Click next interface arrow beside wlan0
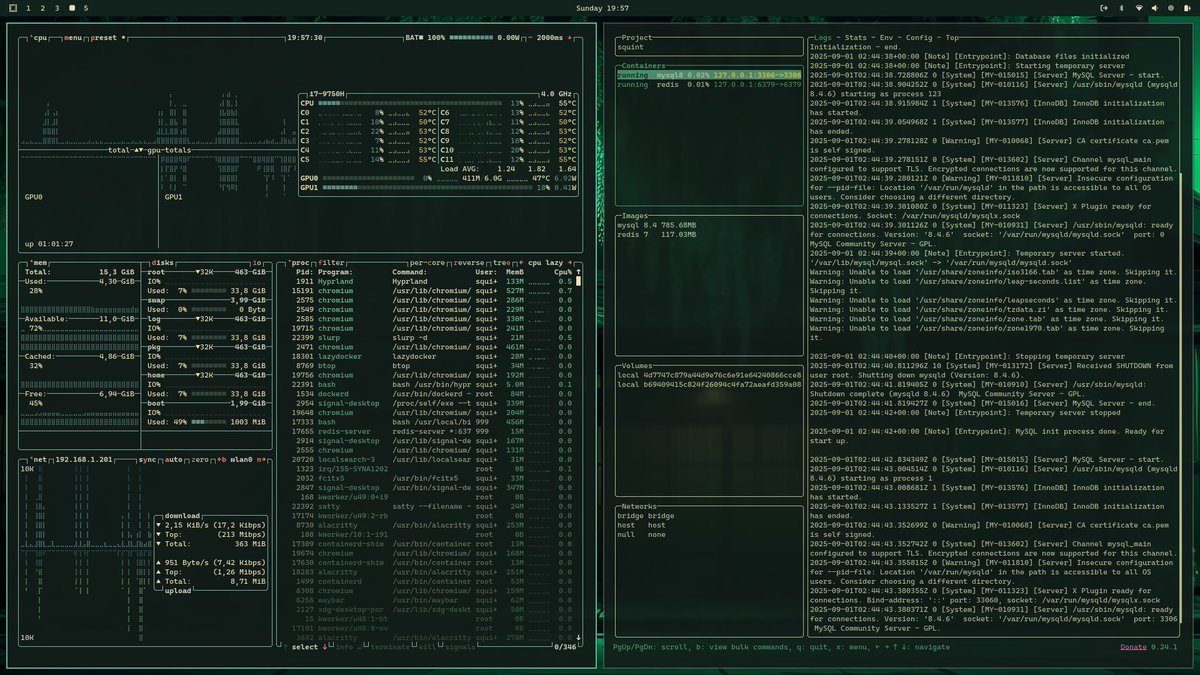1200x675 pixels. [x=261, y=460]
